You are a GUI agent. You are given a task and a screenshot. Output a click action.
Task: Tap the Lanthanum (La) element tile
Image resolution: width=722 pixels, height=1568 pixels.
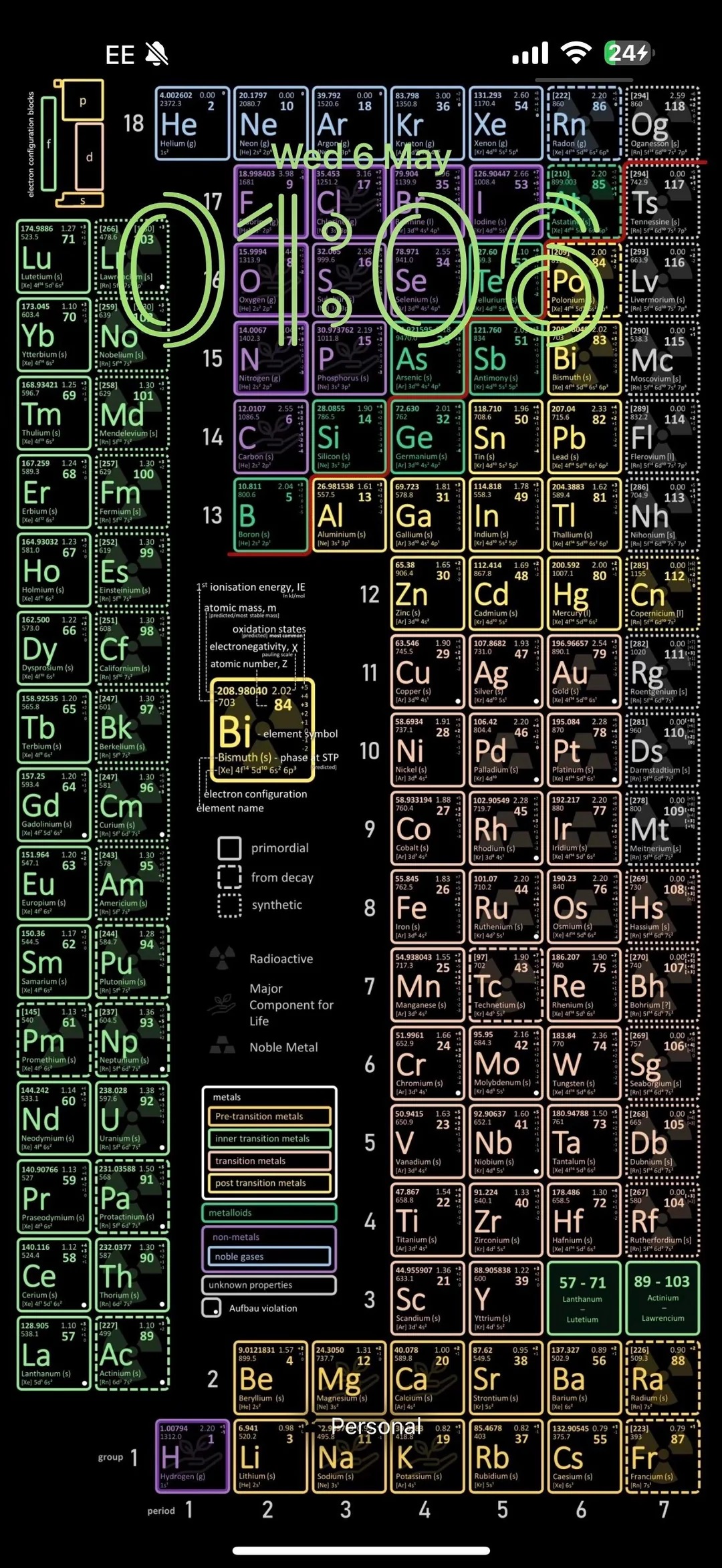(53, 1354)
